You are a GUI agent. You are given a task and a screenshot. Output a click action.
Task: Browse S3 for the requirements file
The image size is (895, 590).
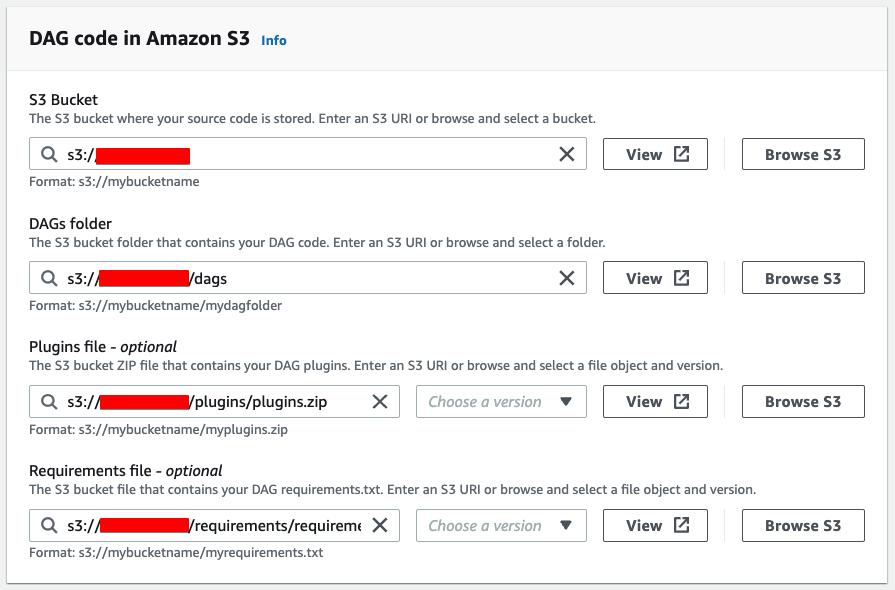[x=803, y=525]
